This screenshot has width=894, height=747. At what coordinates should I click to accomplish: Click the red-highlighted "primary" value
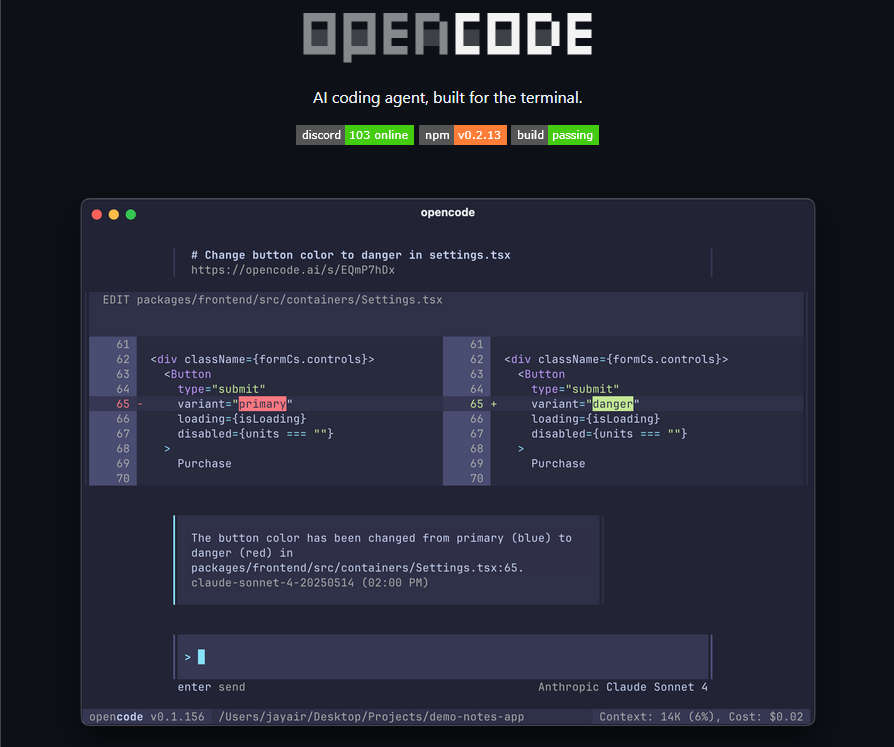(262, 404)
